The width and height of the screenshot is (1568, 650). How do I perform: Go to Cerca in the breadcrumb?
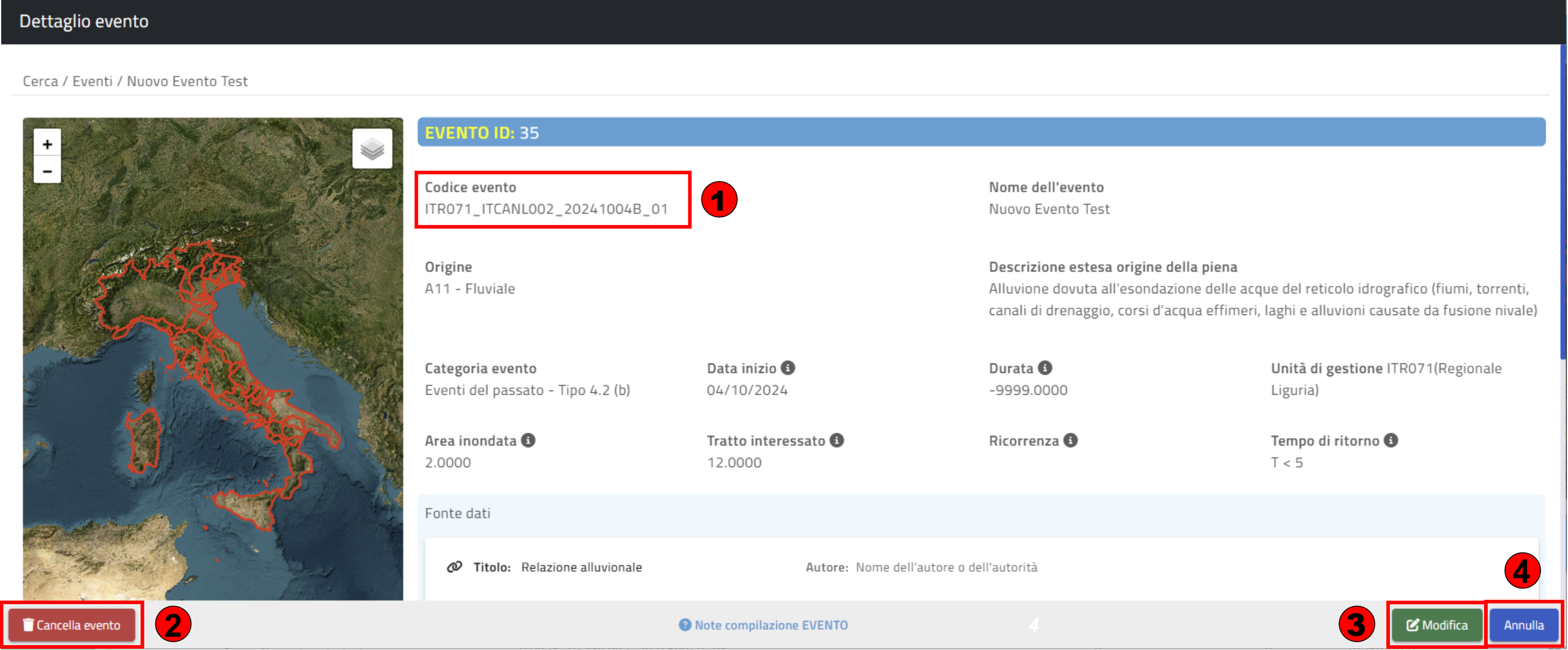click(x=40, y=81)
